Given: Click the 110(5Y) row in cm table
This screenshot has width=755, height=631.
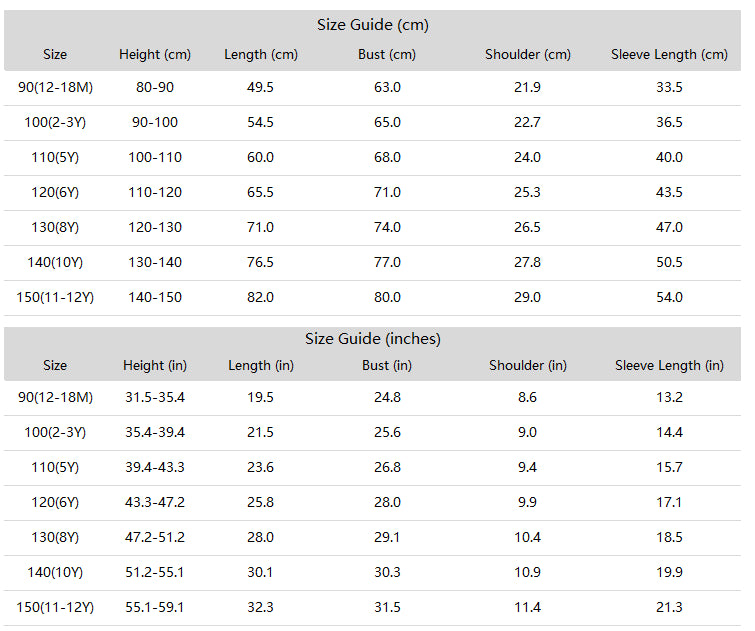Looking at the screenshot, I should [372, 158].
